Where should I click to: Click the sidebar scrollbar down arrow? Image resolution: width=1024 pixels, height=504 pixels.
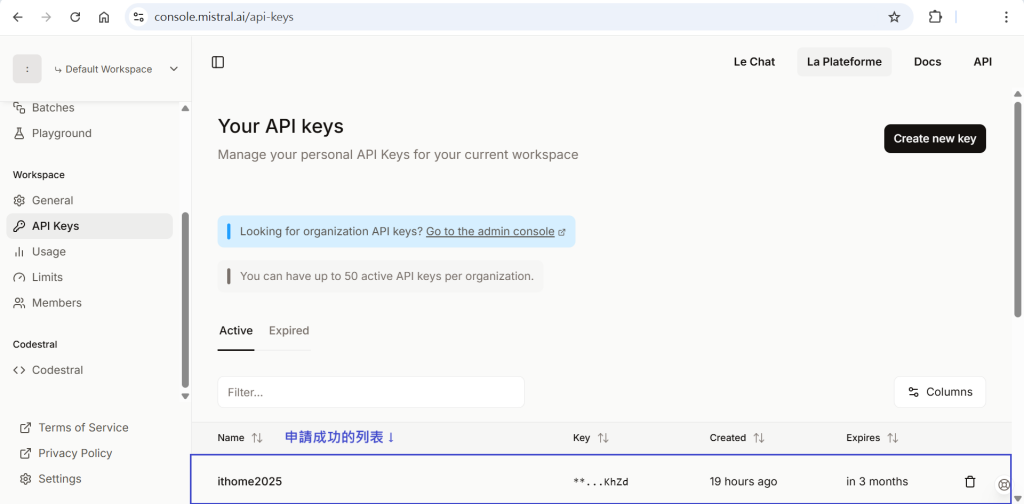pyautogui.click(x=185, y=396)
